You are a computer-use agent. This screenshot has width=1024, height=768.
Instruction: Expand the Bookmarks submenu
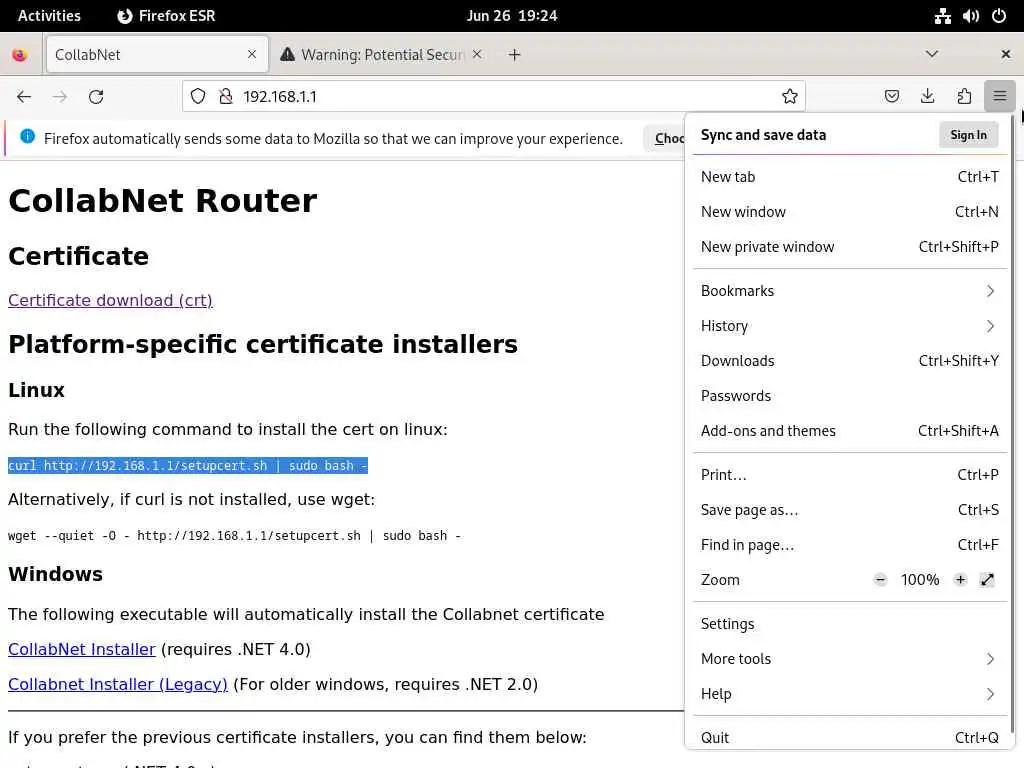(849, 291)
